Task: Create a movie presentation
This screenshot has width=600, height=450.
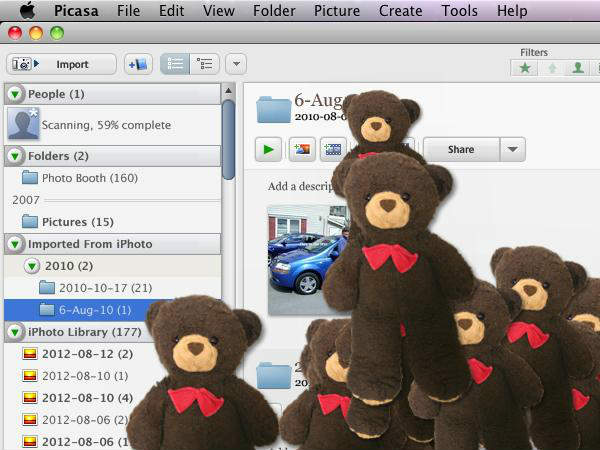Action: click(x=333, y=149)
